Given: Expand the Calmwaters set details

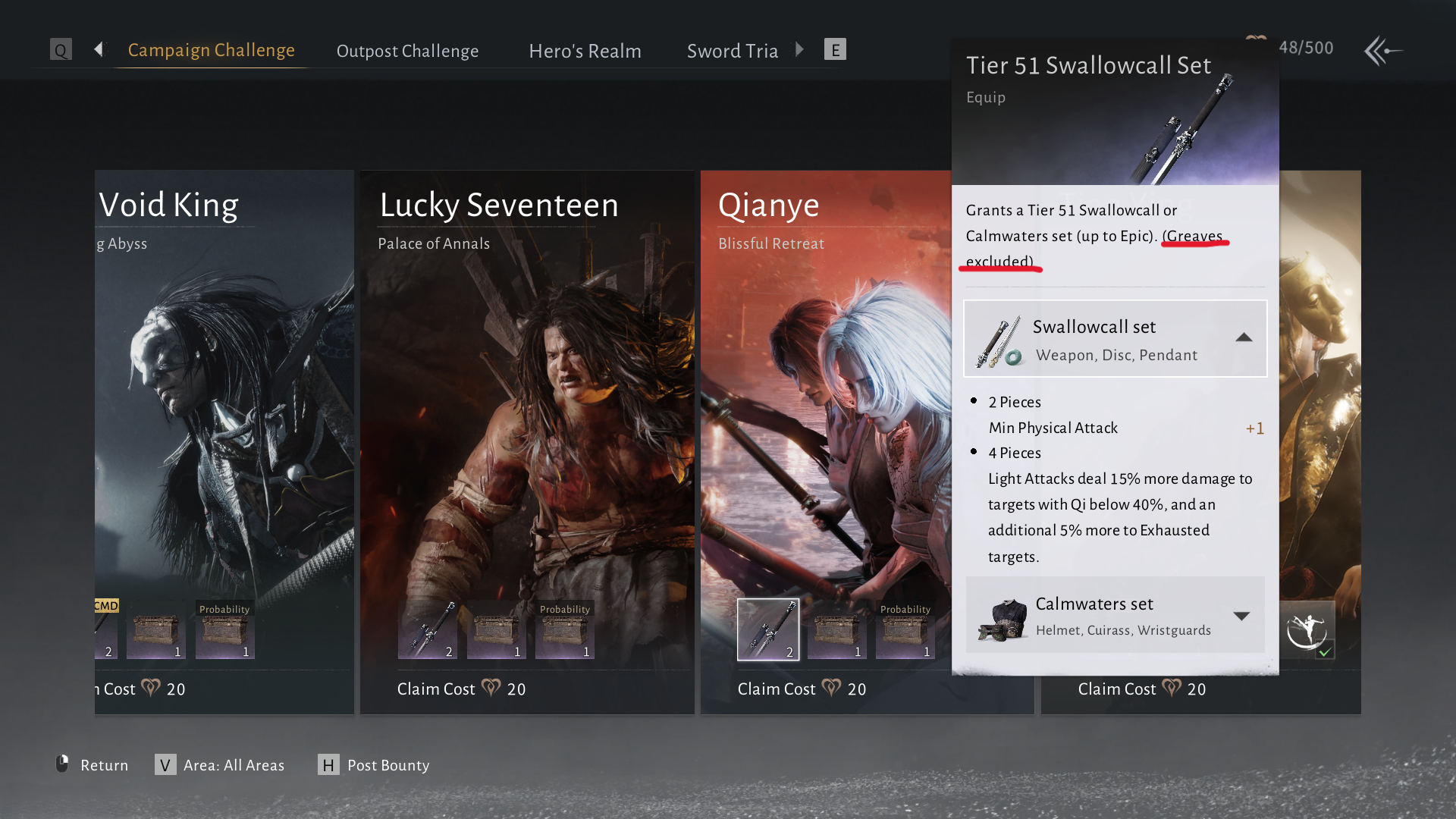Looking at the screenshot, I should click(1241, 616).
